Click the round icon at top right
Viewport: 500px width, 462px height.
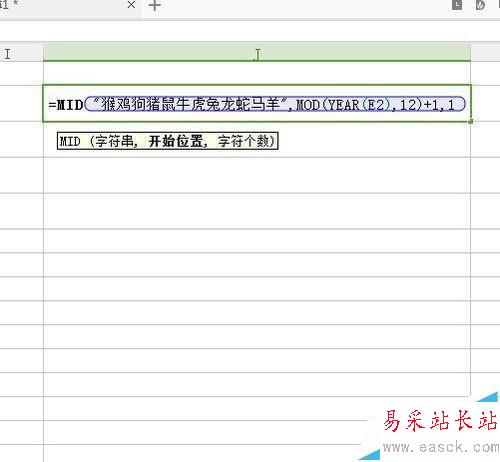point(480,5)
